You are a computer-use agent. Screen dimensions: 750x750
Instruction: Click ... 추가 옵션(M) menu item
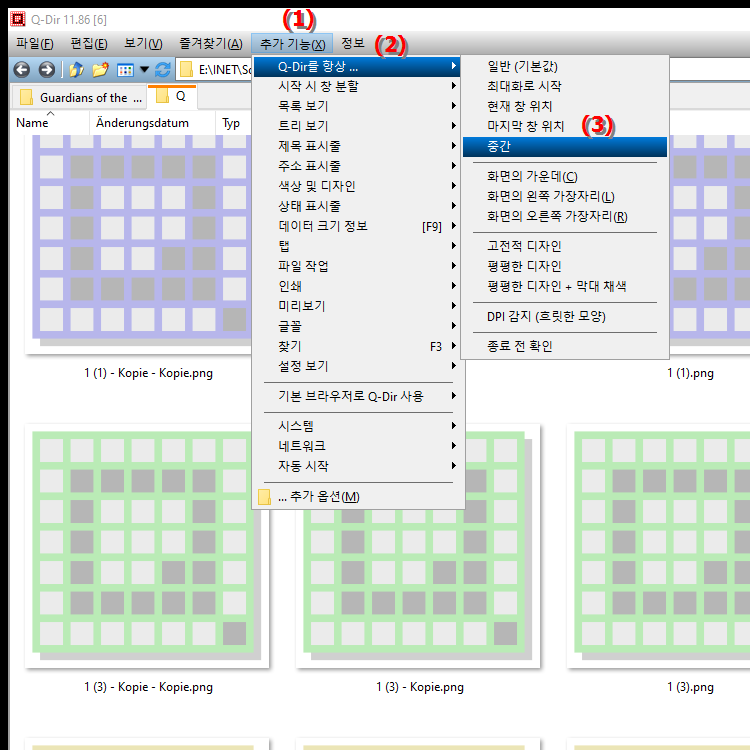tap(357, 497)
